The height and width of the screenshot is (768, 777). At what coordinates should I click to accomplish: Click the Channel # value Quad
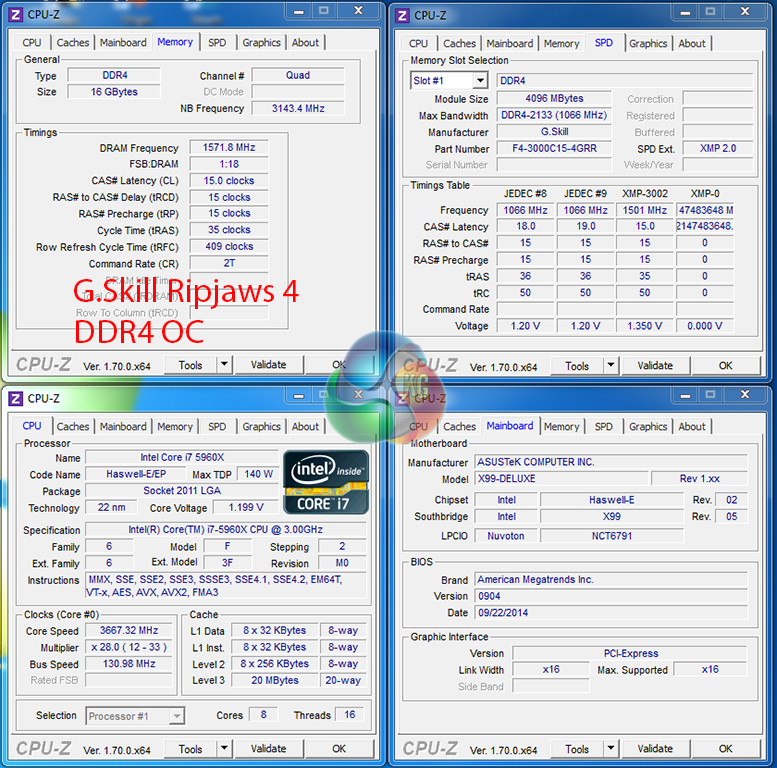pos(298,75)
